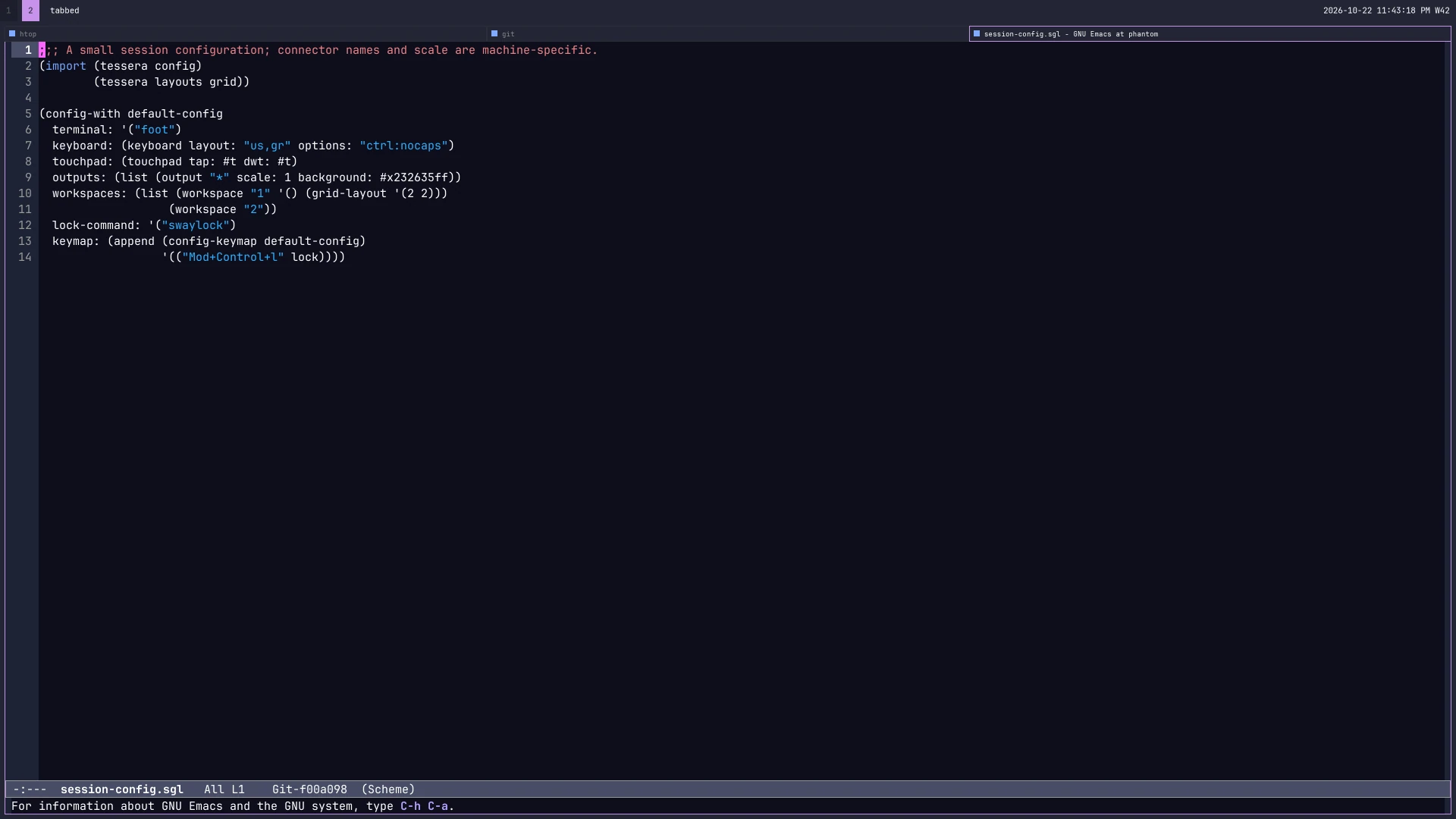The height and width of the screenshot is (819, 1456).
Task: Click the "Mod+Control+l" keybinding string
Action: click(233, 257)
